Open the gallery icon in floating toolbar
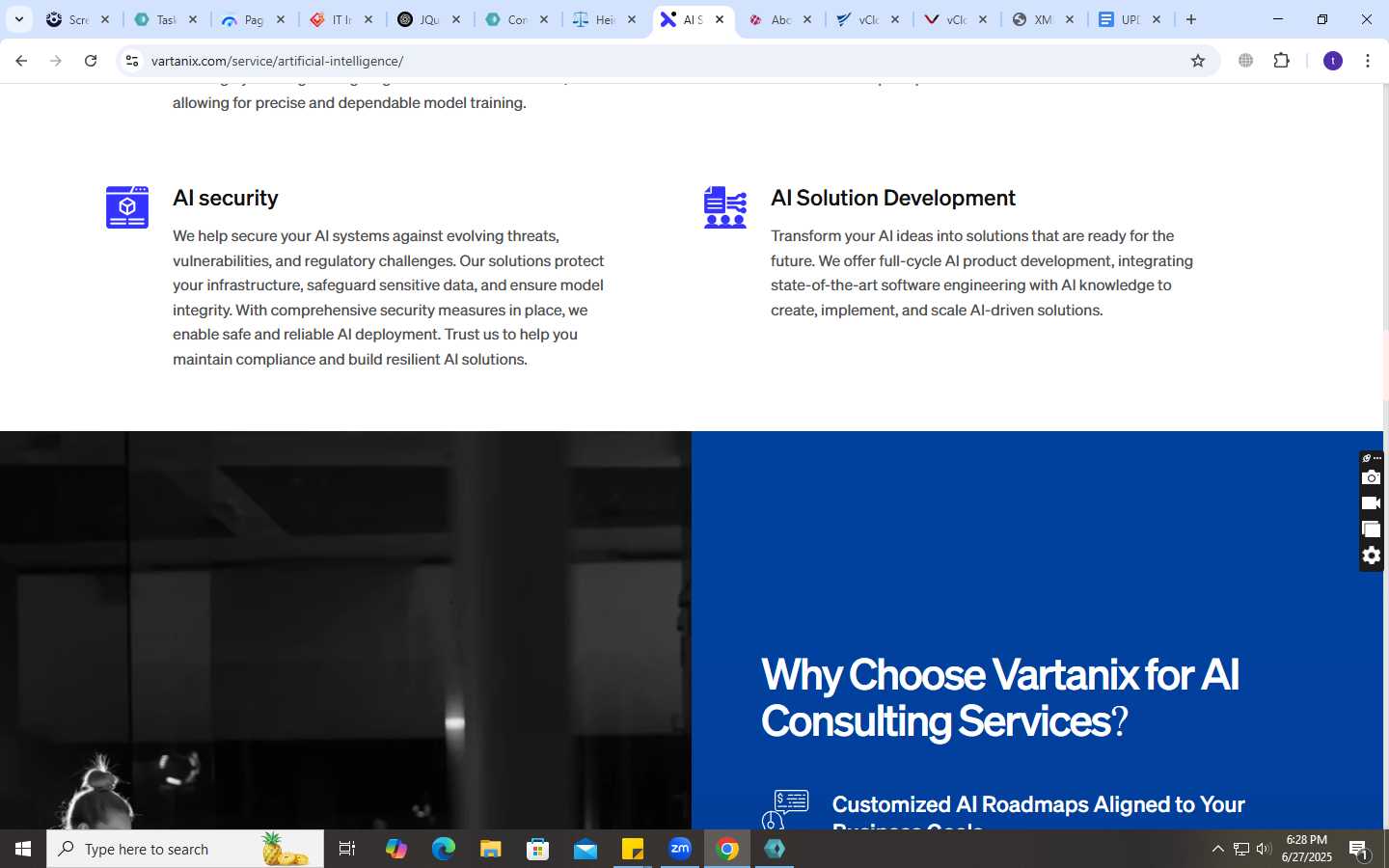 (x=1372, y=529)
